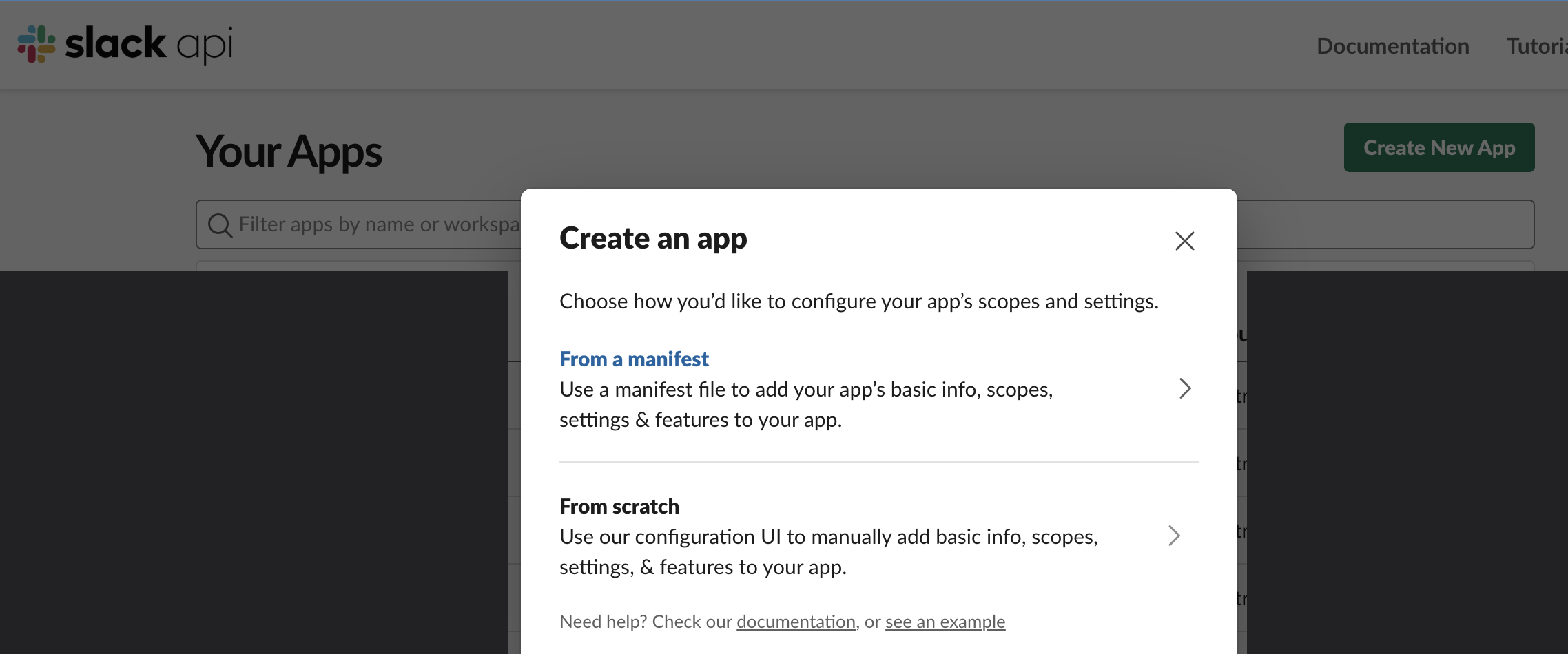This screenshot has width=1568, height=654.
Task: Click the configuration UI description text
Action: 828,551
